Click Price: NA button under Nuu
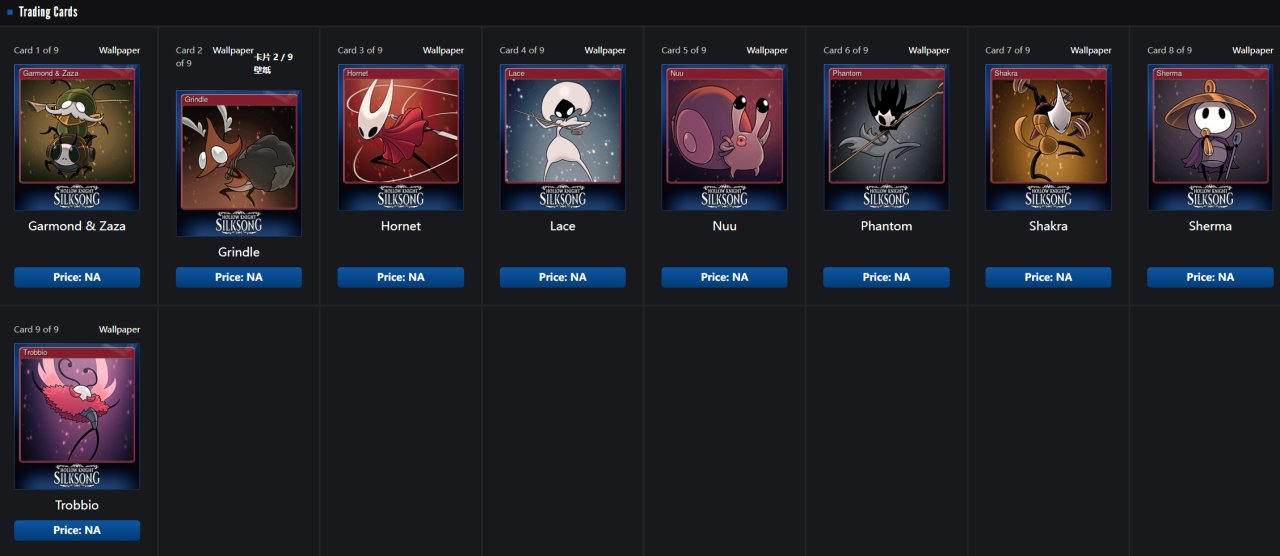The height and width of the screenshot is (556, 1280). (x=725, y=277)
